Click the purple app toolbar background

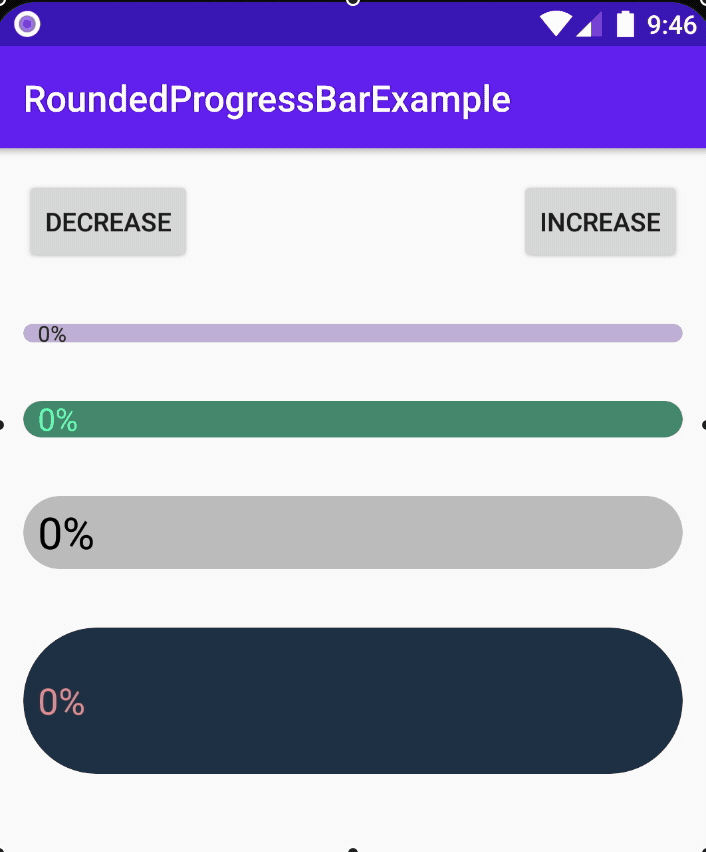[x=610, y=99]
